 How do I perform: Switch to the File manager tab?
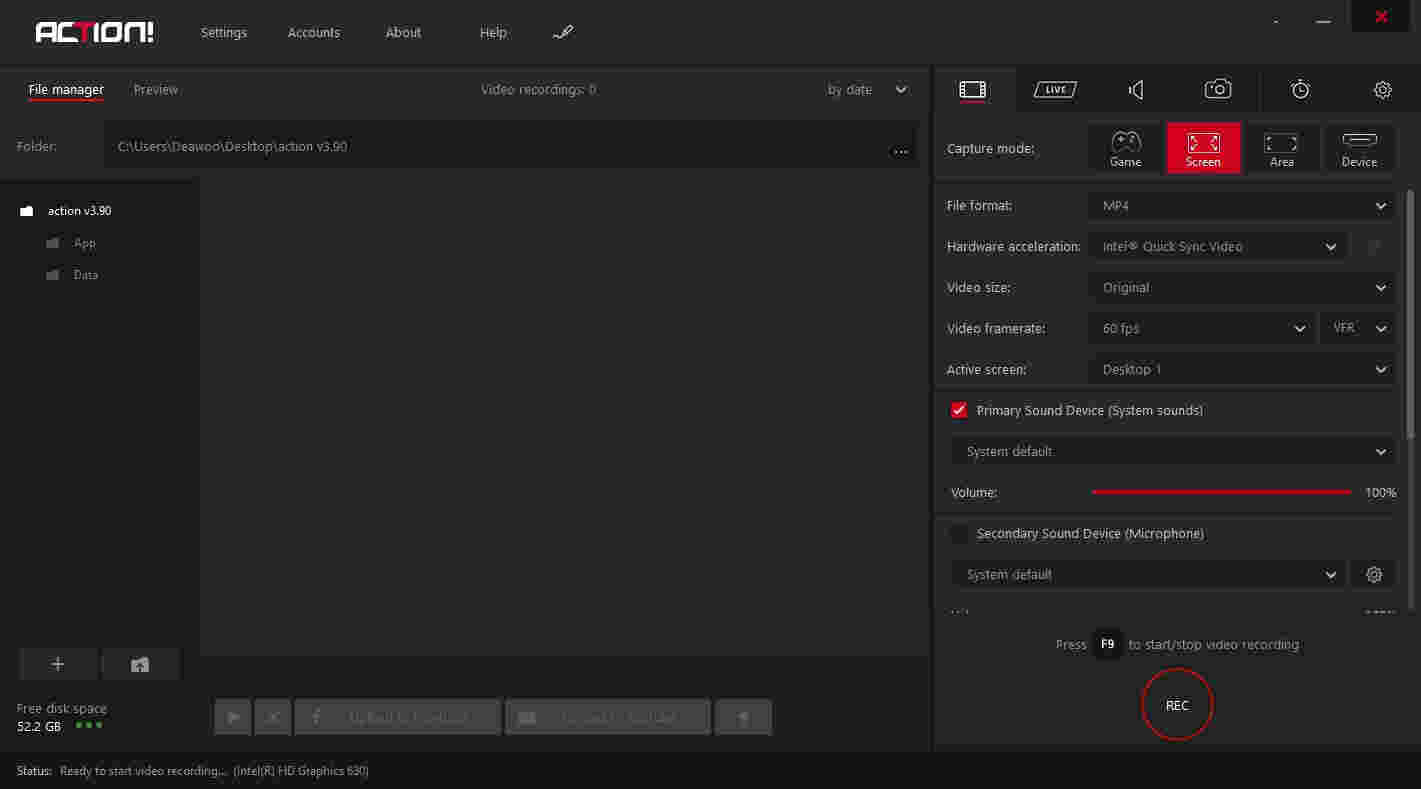[66, 90]
